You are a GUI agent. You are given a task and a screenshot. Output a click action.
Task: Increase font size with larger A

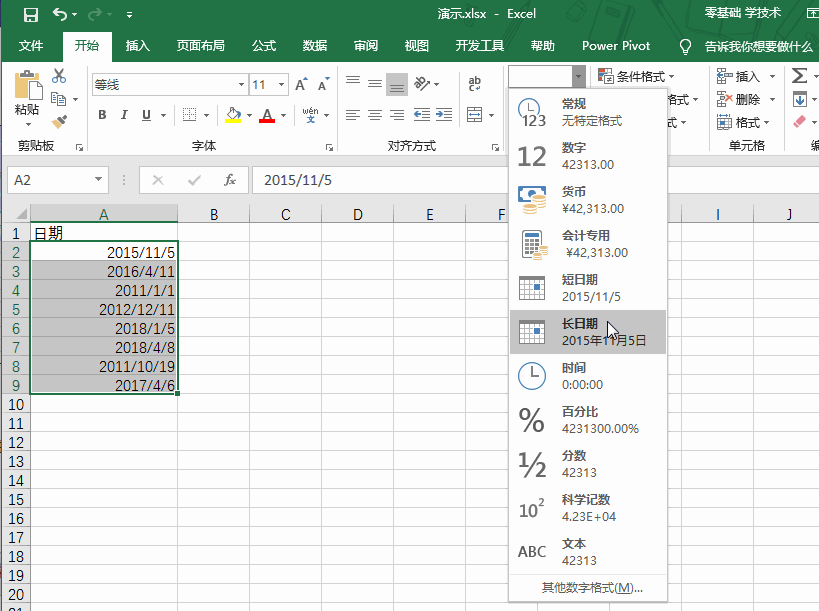(301, 85)
